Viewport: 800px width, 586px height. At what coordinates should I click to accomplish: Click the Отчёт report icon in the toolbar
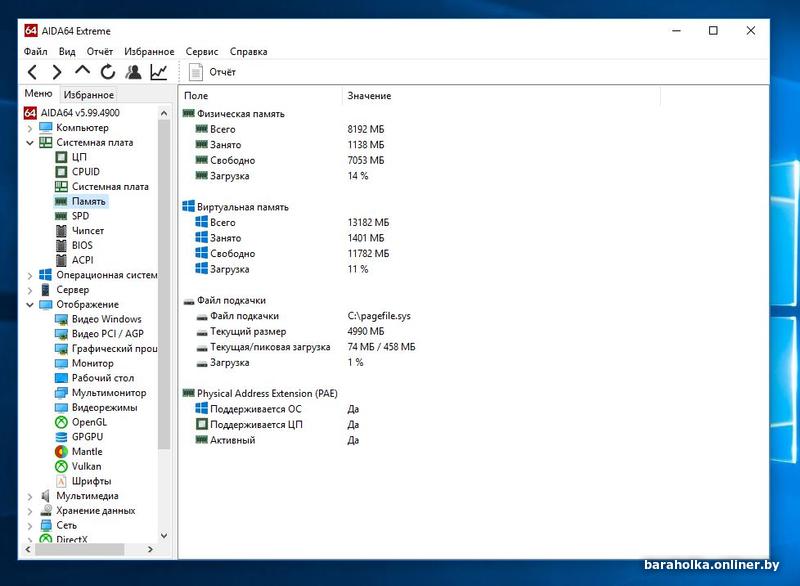196,72
